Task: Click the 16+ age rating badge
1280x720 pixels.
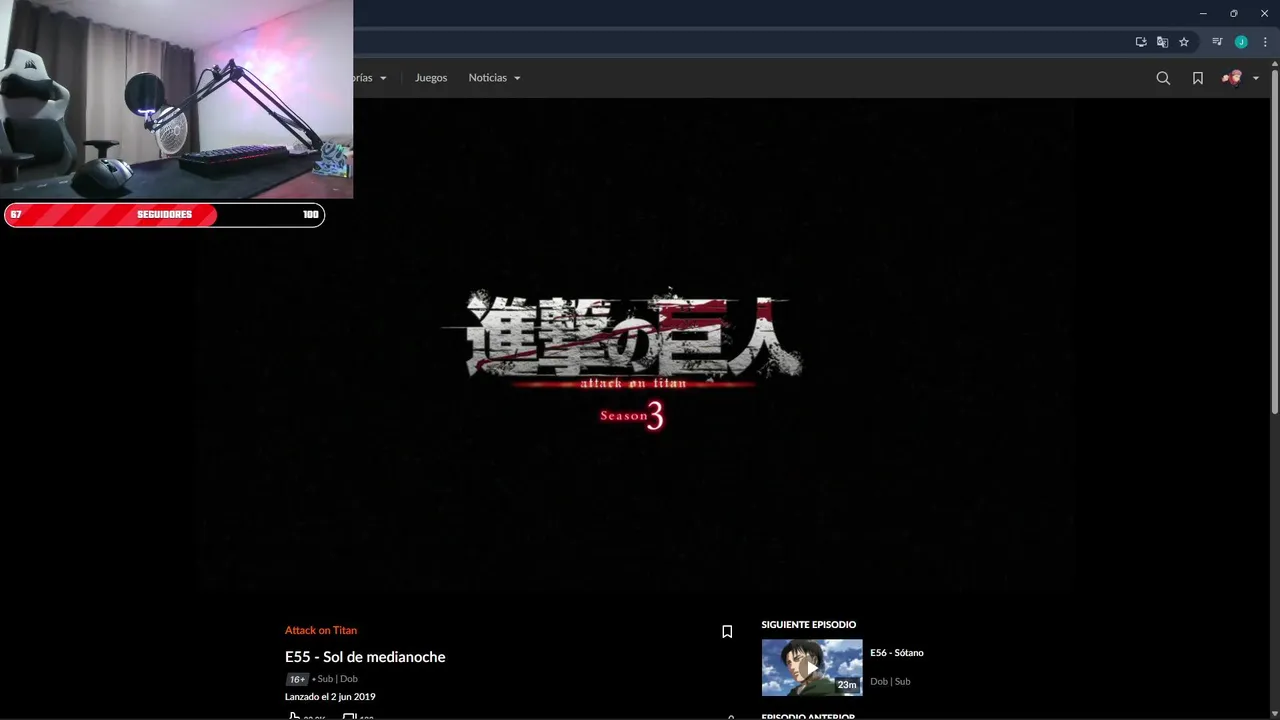Action: (x=297, y=679)
